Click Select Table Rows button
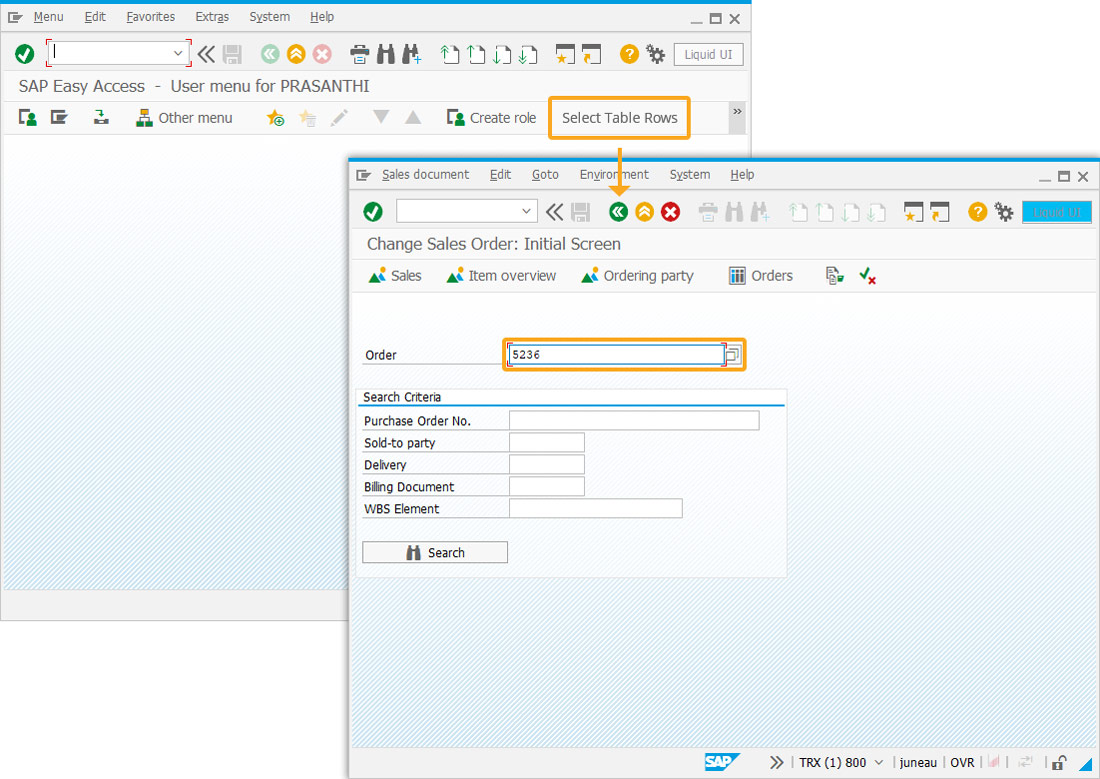1100x779 pixels. pyautogui.click(x=619, y=118)
